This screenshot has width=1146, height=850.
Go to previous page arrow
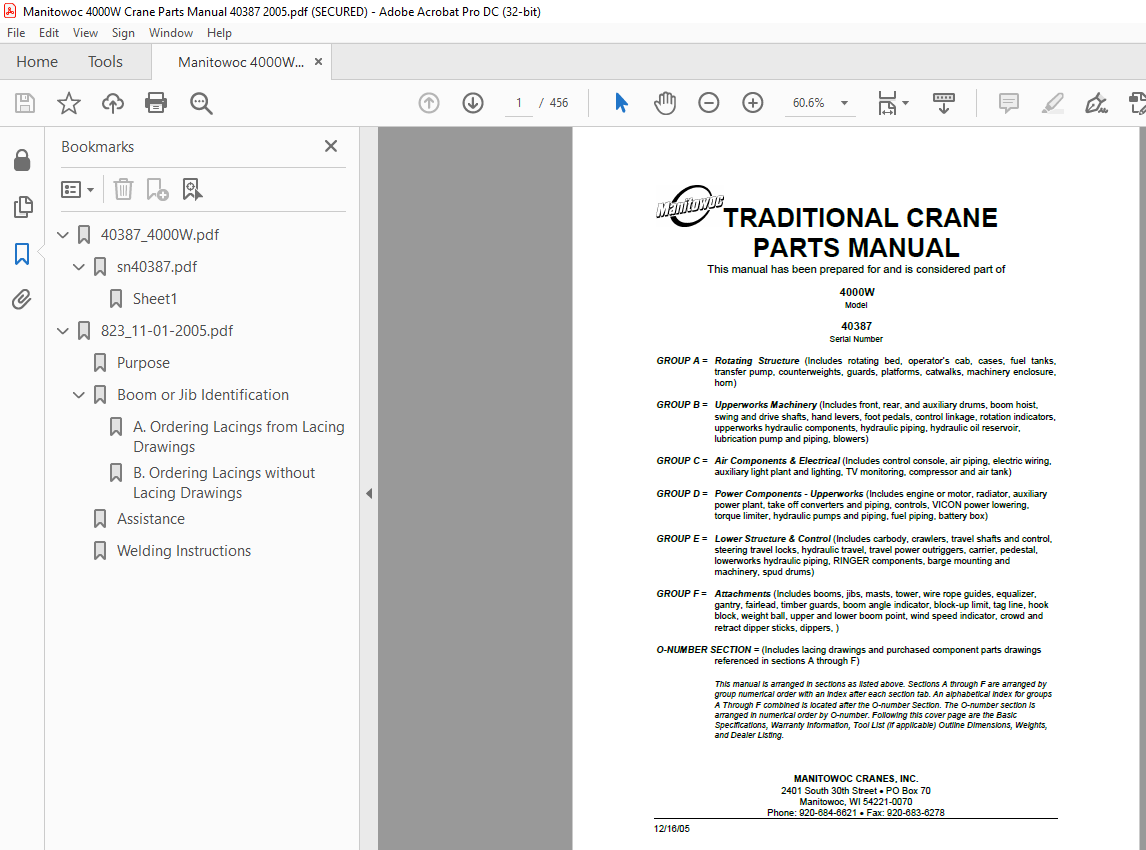click(429, 103)
